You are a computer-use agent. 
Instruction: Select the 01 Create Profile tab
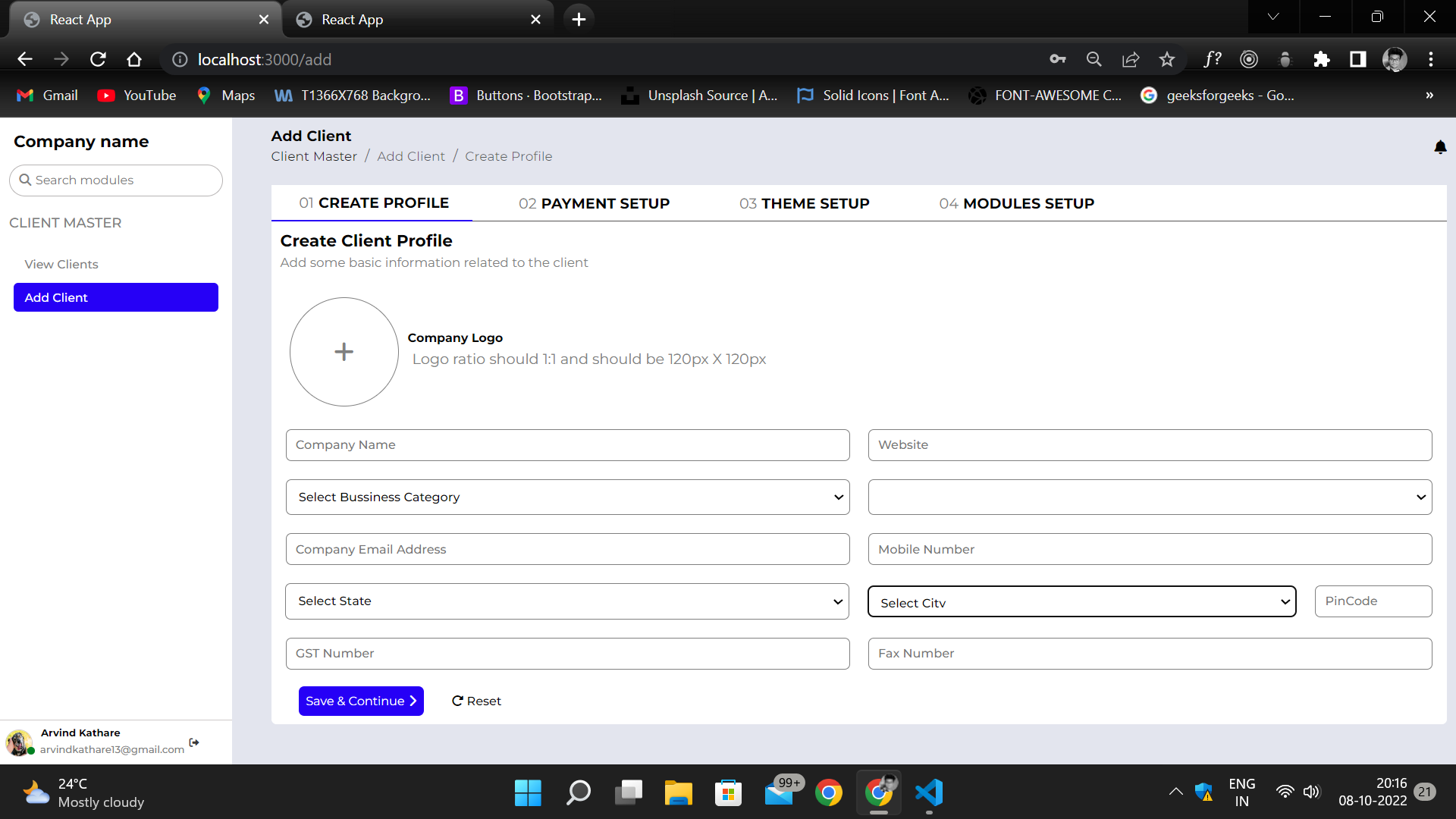pyautogui.click(x=373, y=202)
